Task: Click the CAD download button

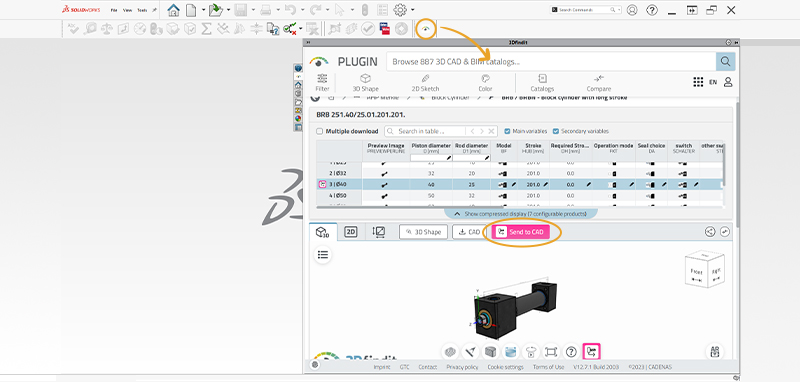Action: coord(470,232)
